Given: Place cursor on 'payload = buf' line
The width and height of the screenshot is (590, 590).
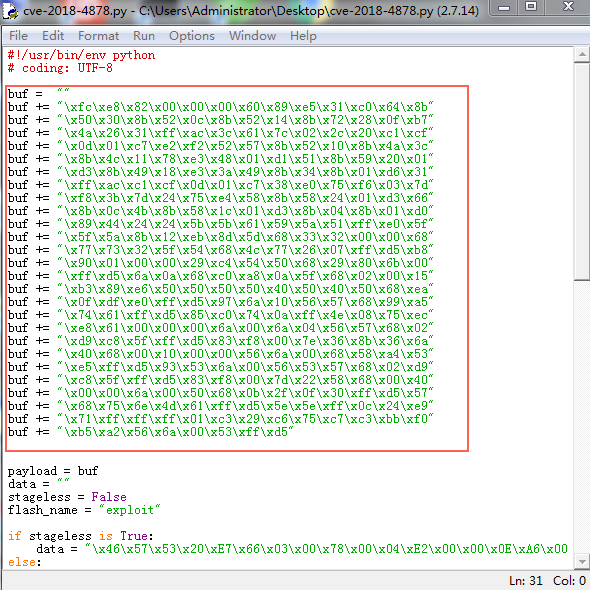Looking at the screenshot, I should 53,471.
